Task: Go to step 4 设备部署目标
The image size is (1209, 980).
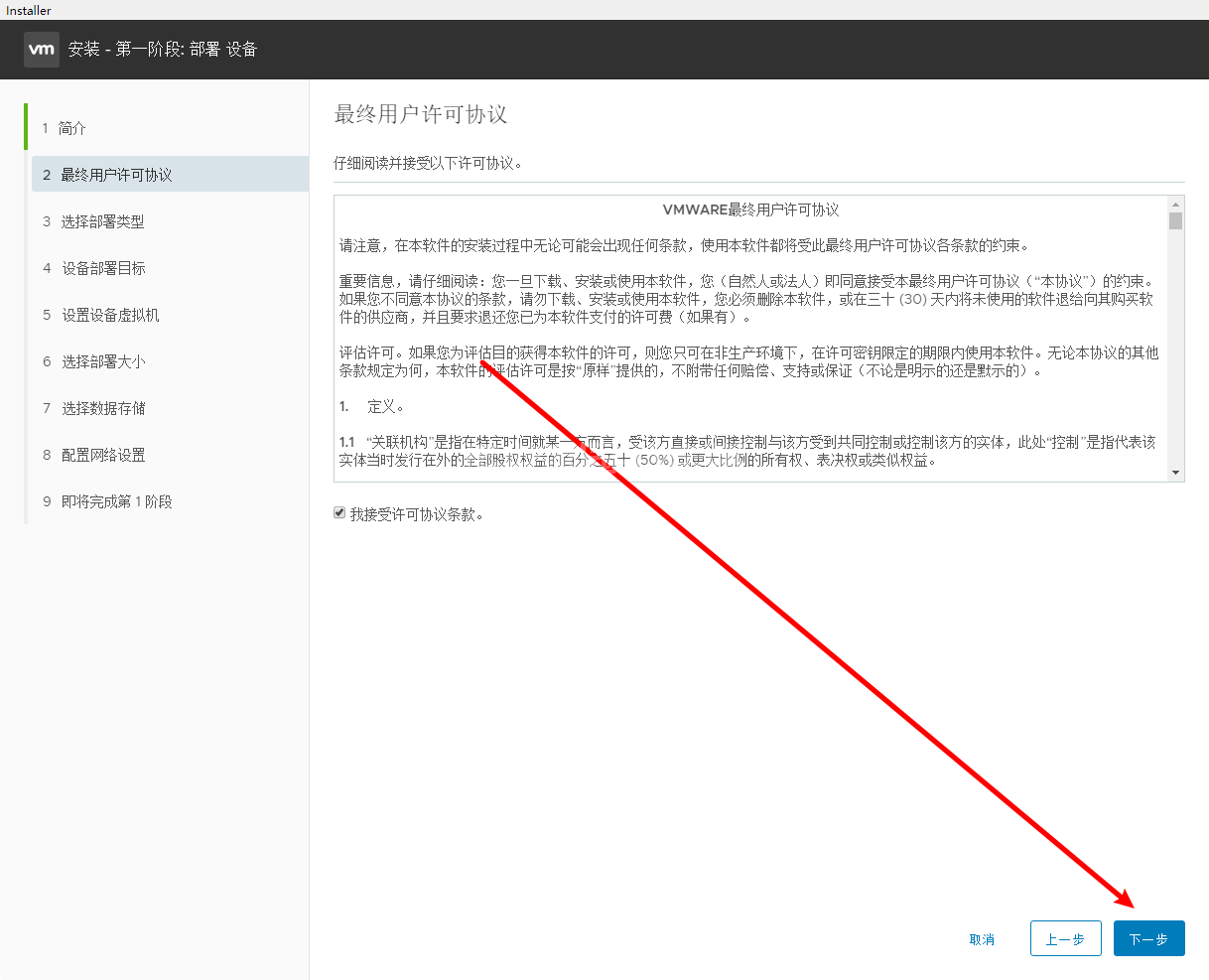Action: 103,268
